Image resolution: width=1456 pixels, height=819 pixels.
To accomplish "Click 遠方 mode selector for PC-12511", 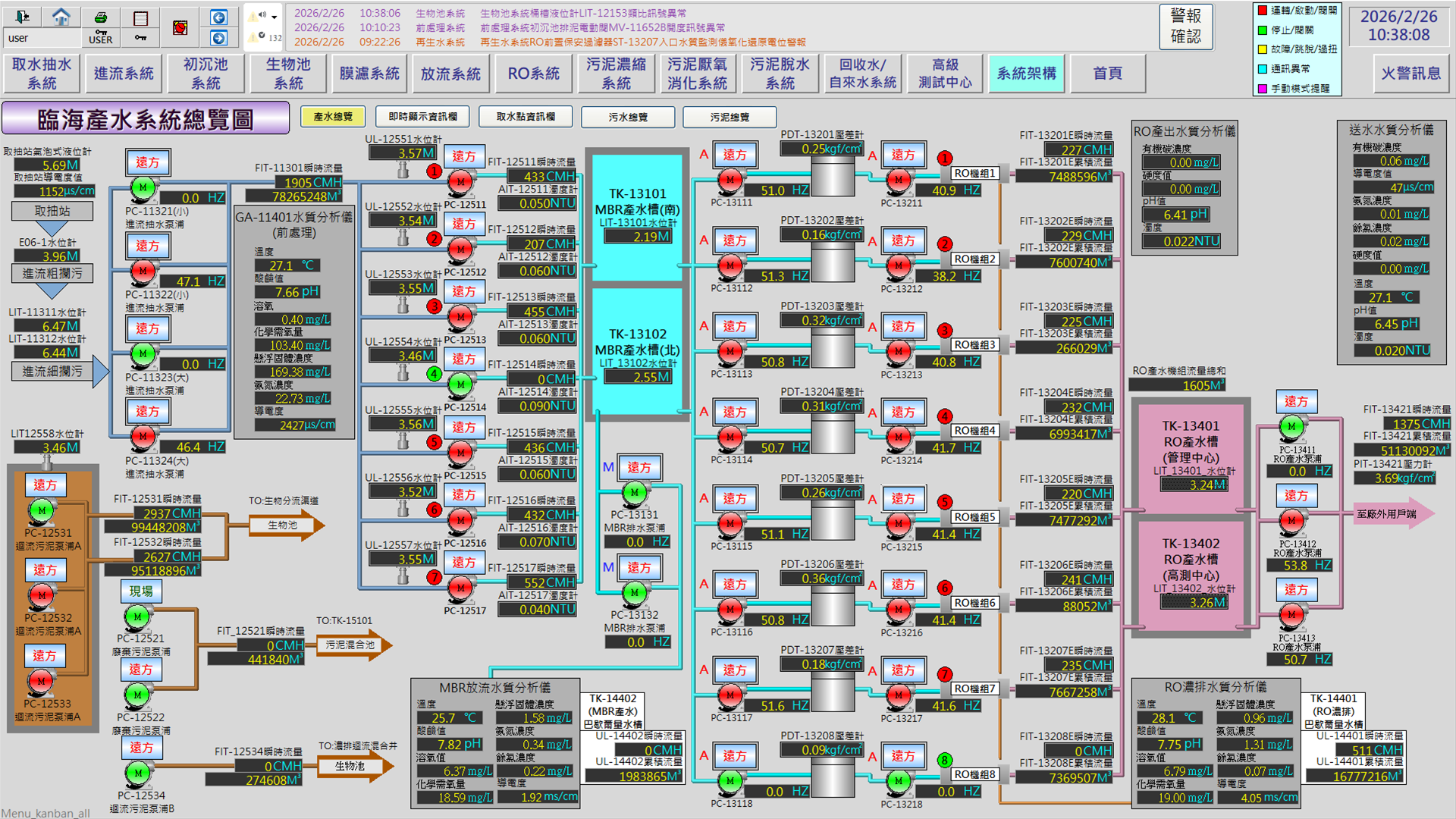I will pos(464,156).
